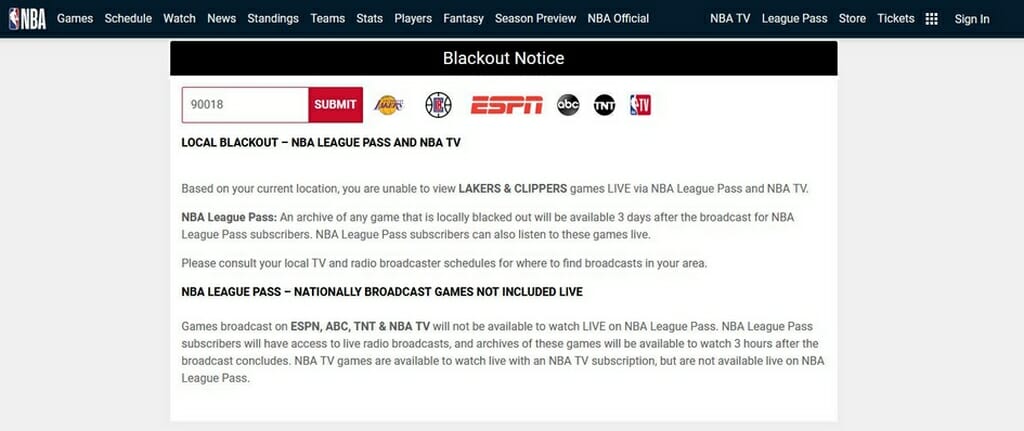Click the ESPN network logo
1024x431 pixels.
coord(506,104)
